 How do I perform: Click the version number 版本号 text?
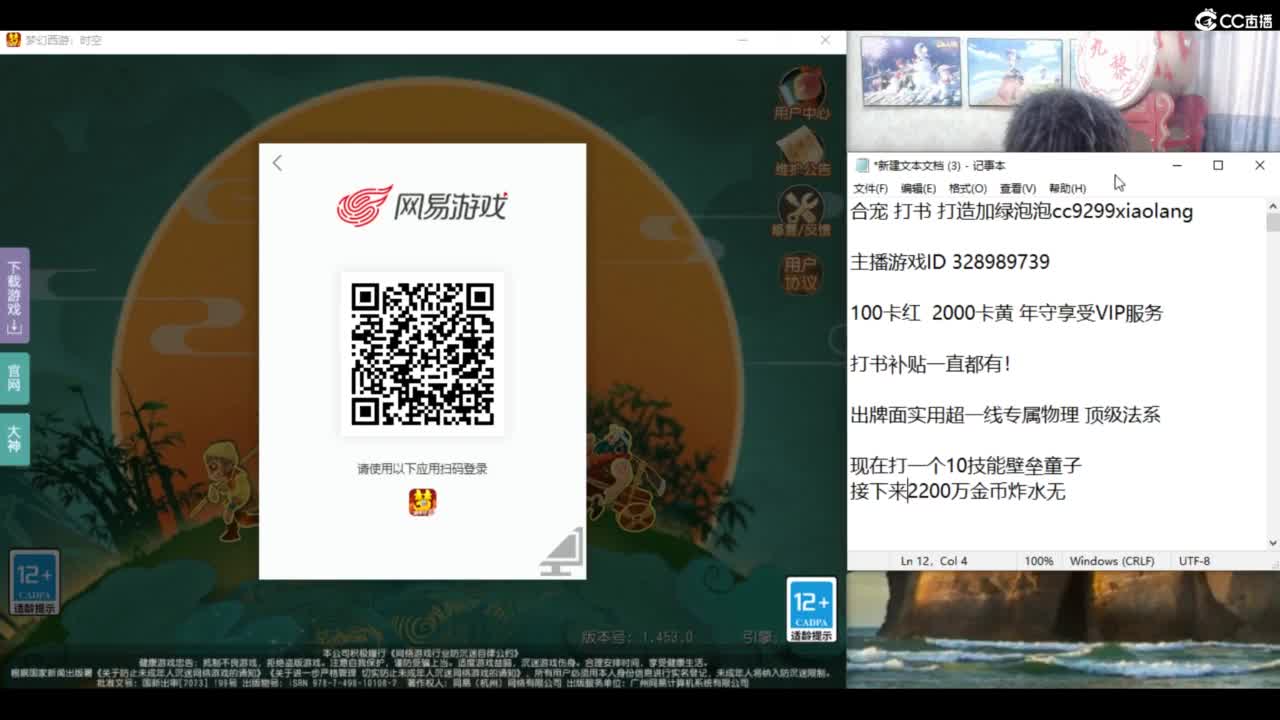(637, 637)
